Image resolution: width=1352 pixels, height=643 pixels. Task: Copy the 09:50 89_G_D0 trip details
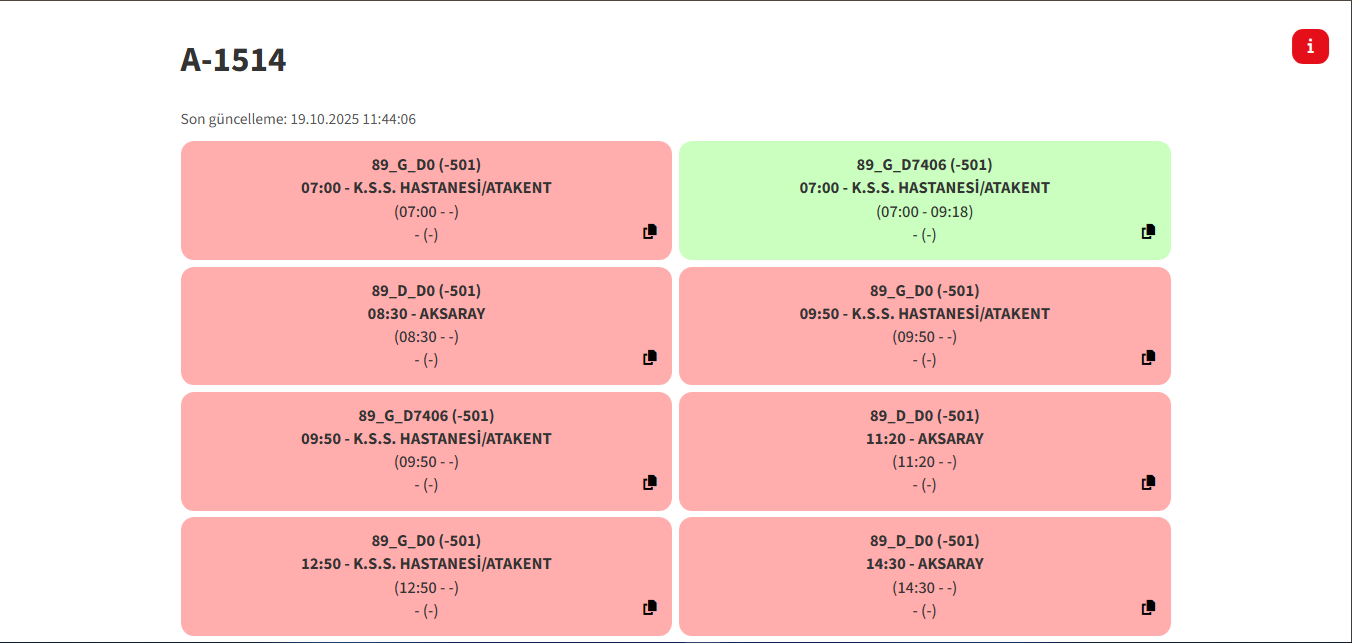[1148, 357]
